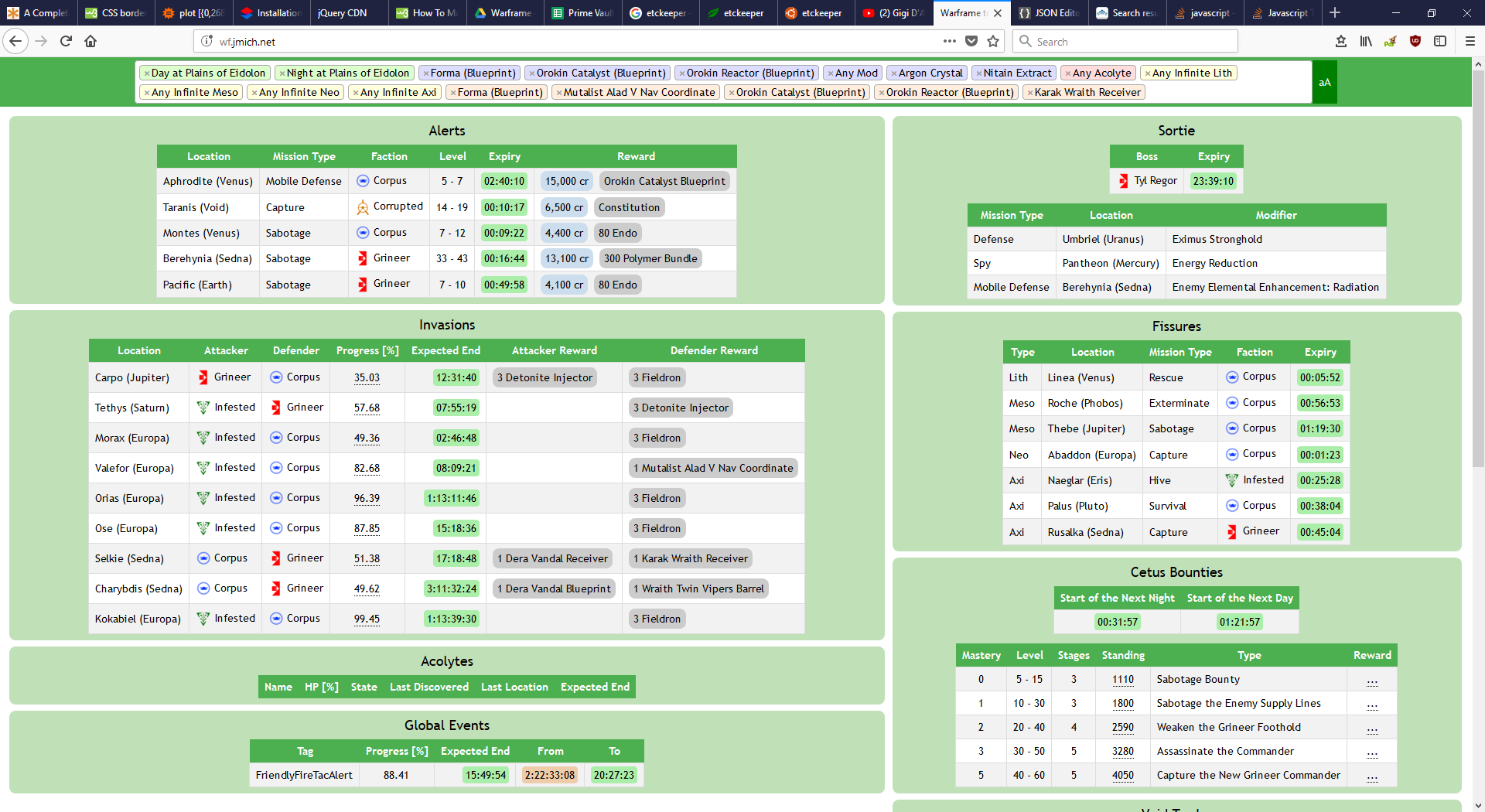Remove the 'Any Acolyte' filter tag
This screenshot has height=812, width=1485.
(x=1067, y=73)
